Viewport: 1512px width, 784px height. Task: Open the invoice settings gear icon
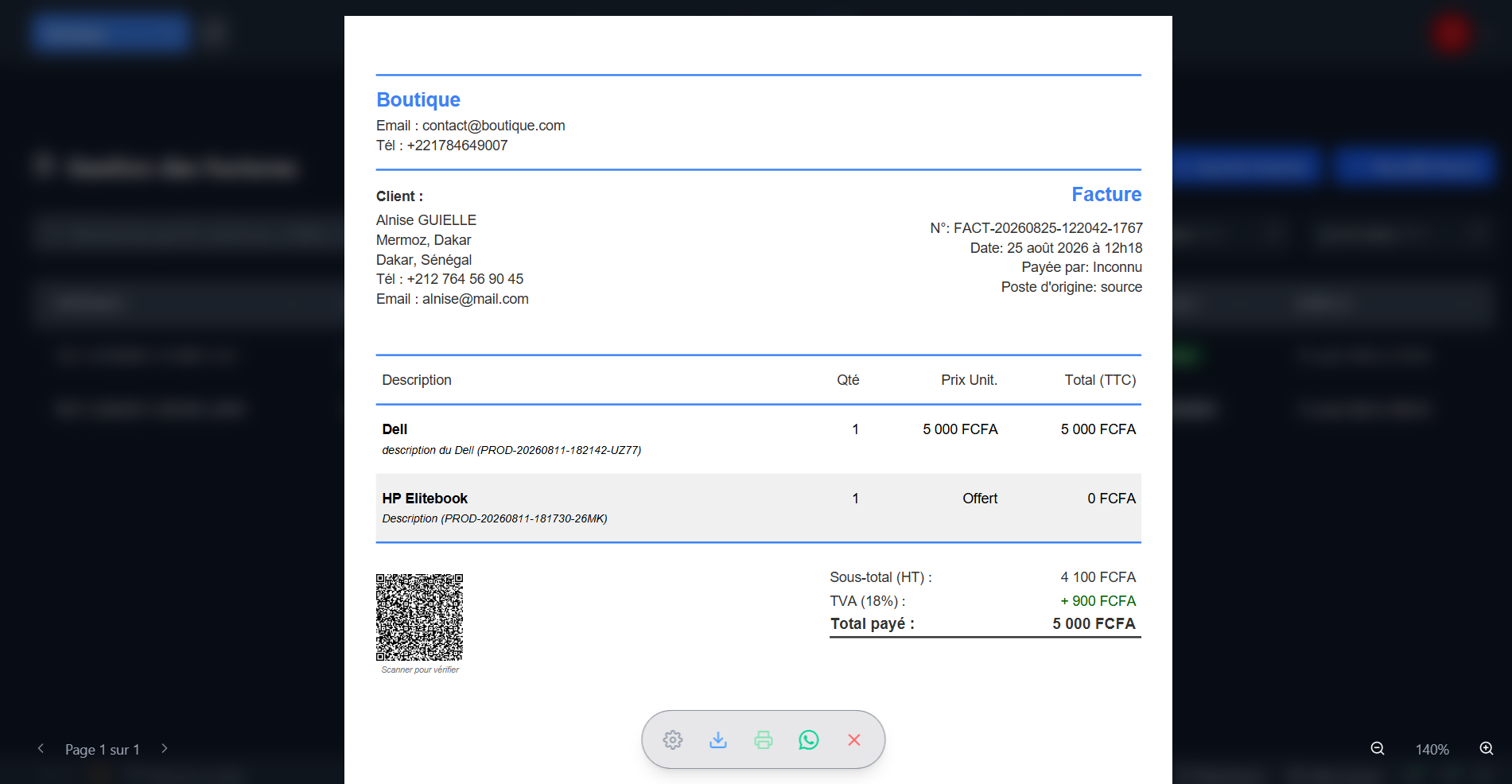(x=673, y=740)
